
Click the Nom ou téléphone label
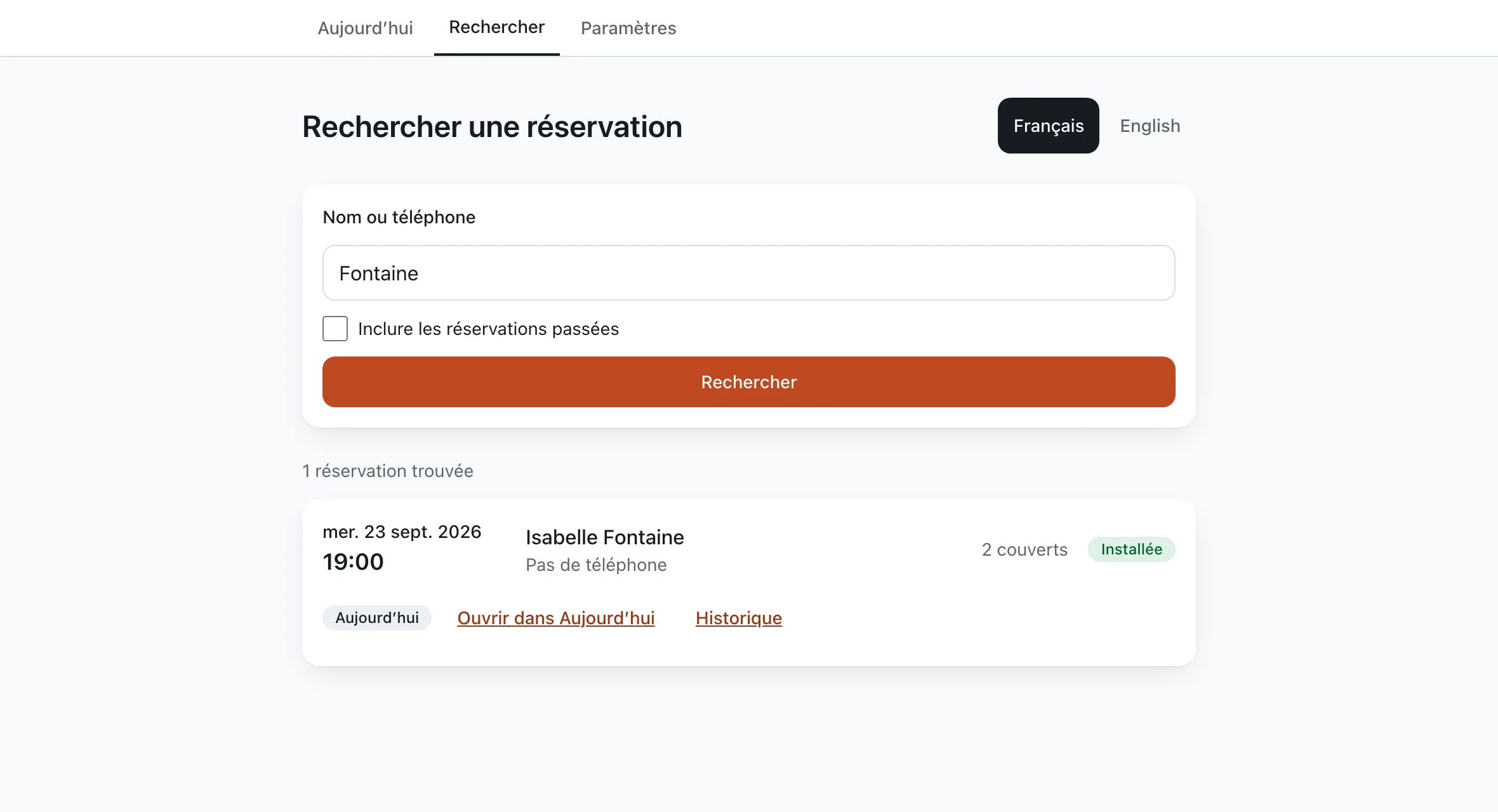[x=399, y=217]
